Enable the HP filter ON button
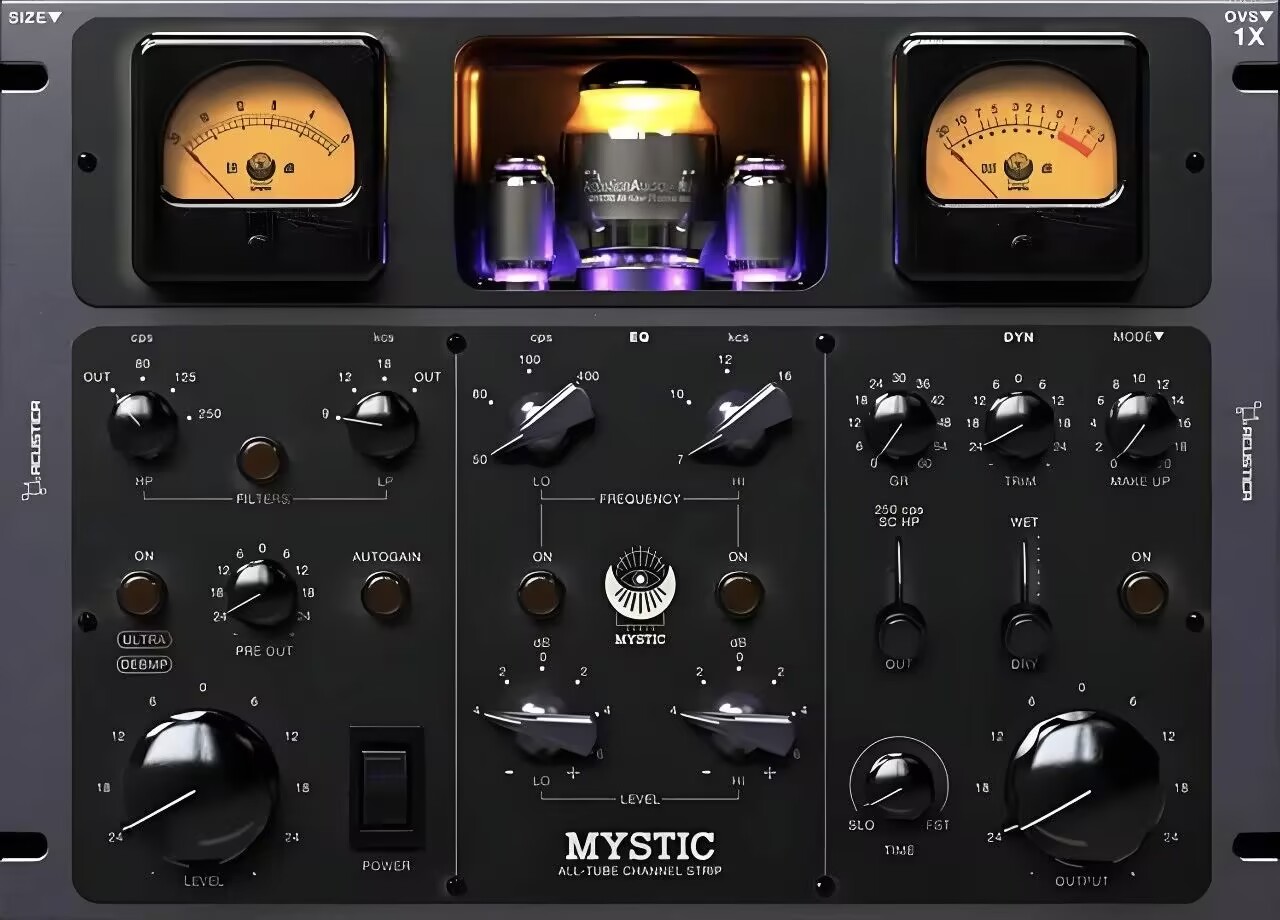Screen dimensions: 1280x920 [x=142, y=592]
